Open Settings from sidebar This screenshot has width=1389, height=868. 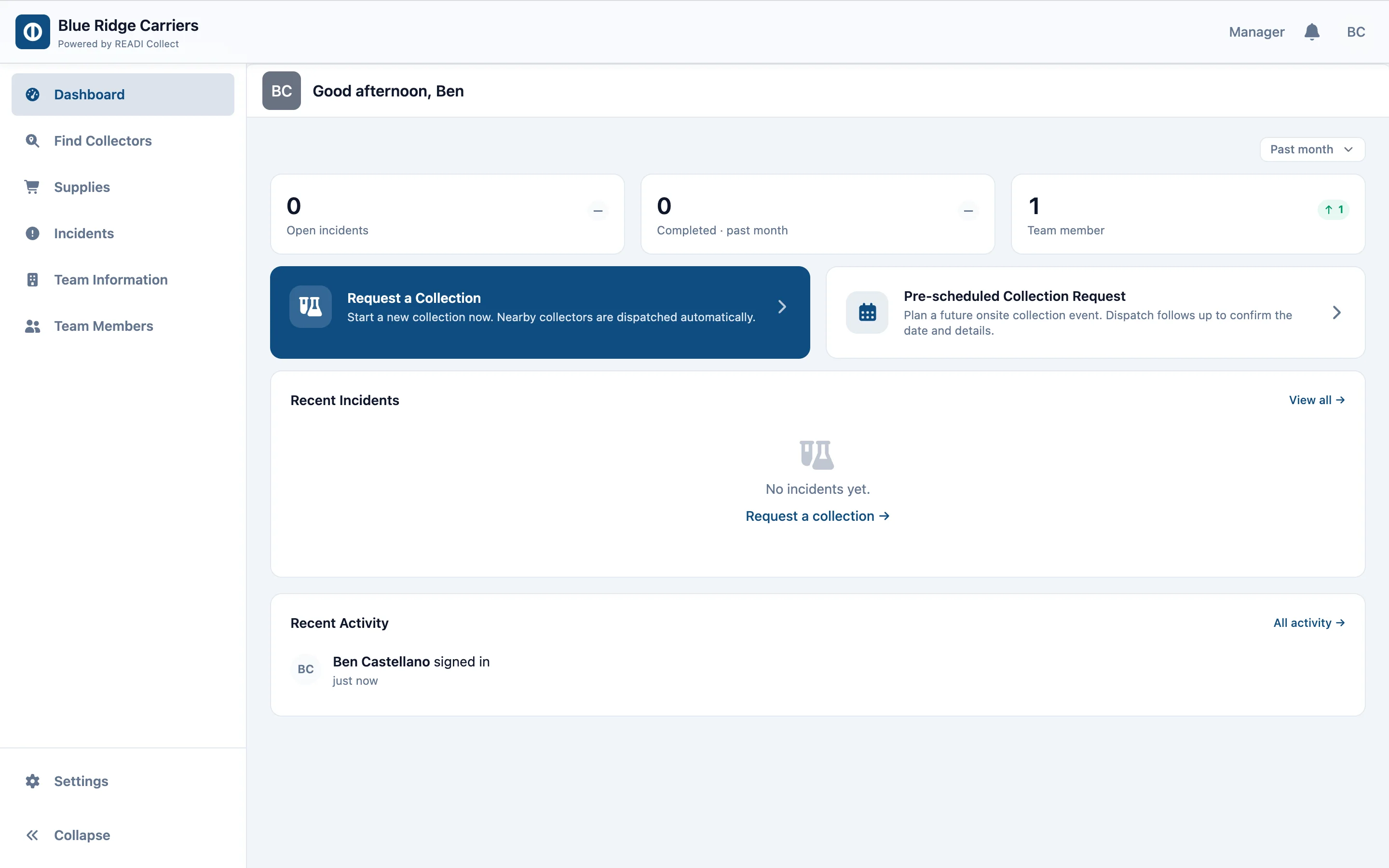[123, 781]
